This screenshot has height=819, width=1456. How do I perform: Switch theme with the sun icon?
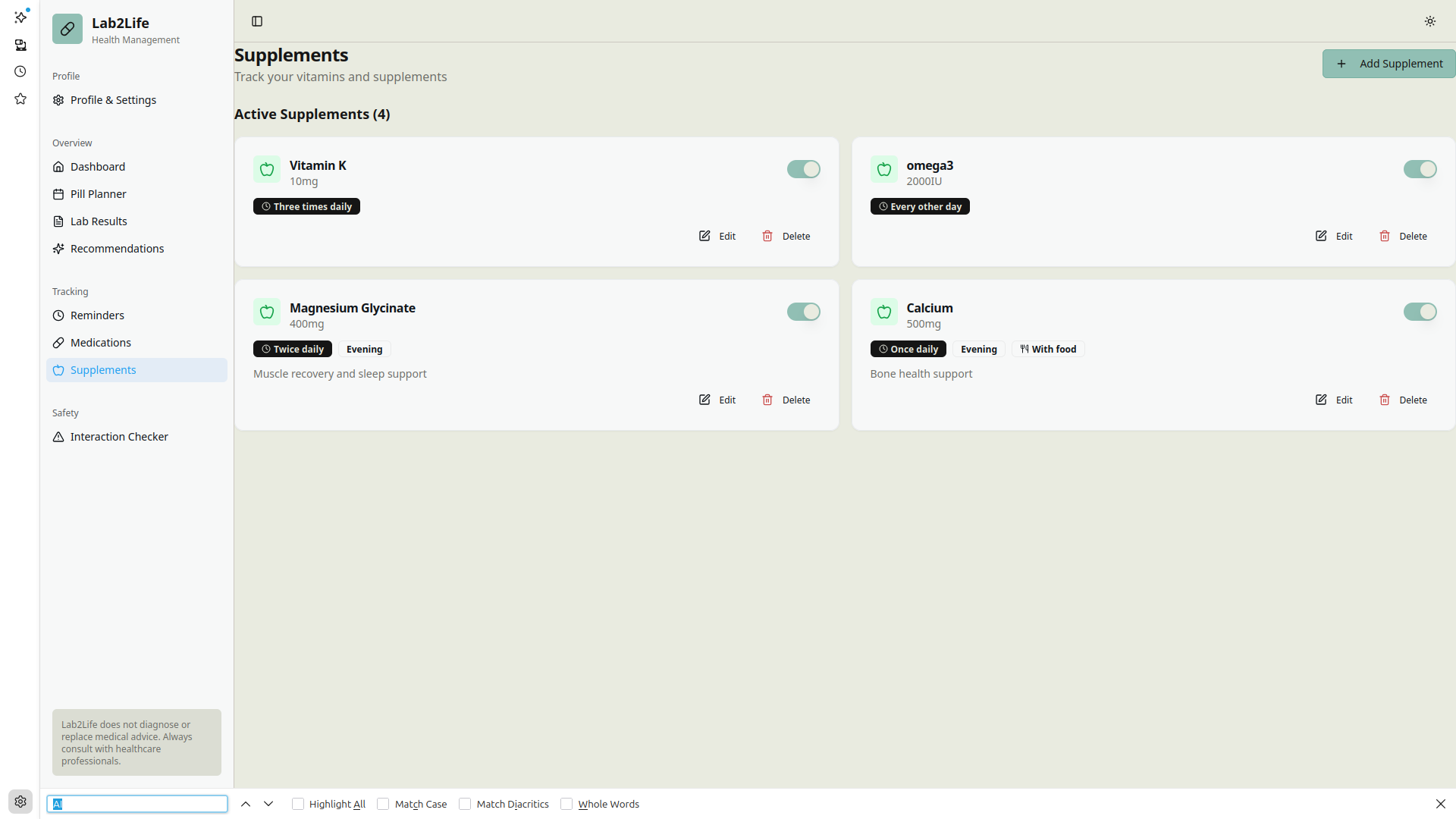click(1429, 21)
